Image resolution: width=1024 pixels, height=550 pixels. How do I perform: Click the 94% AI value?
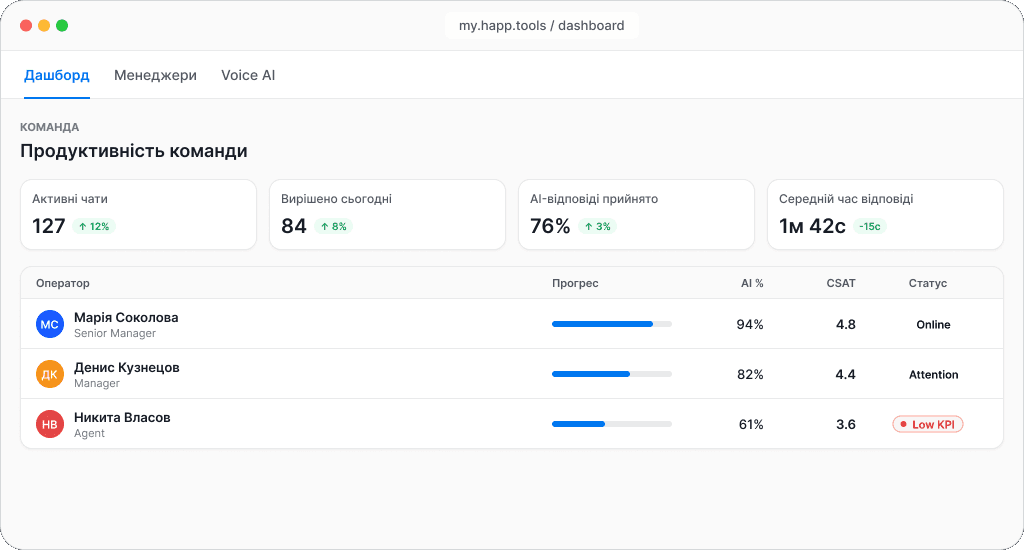(750, 325)
